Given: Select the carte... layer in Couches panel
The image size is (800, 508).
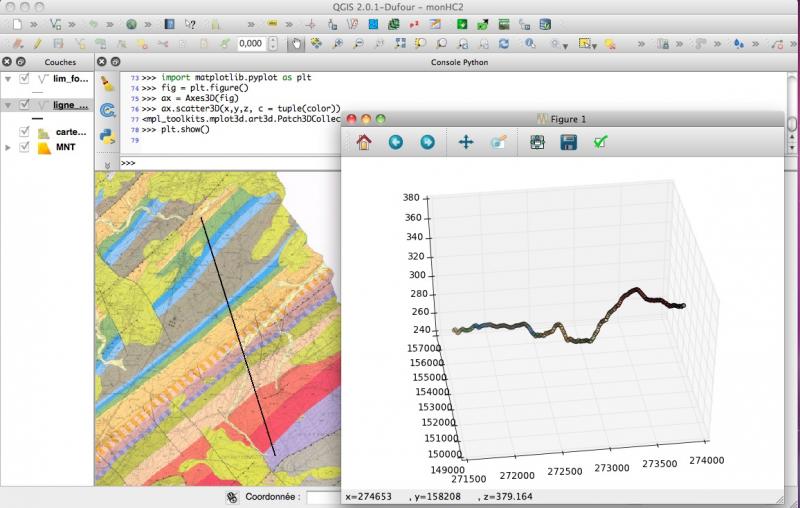Looking at the screenshot, I should tap(72, 132).
